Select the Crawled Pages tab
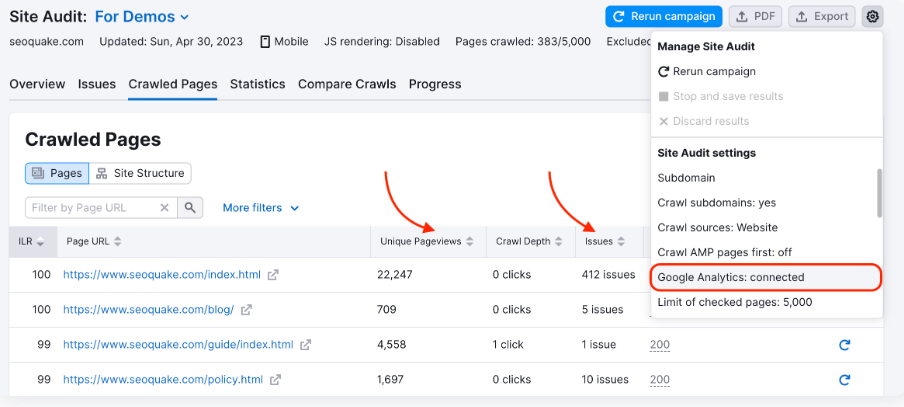 pyautogui.click(x=173, y=84)
